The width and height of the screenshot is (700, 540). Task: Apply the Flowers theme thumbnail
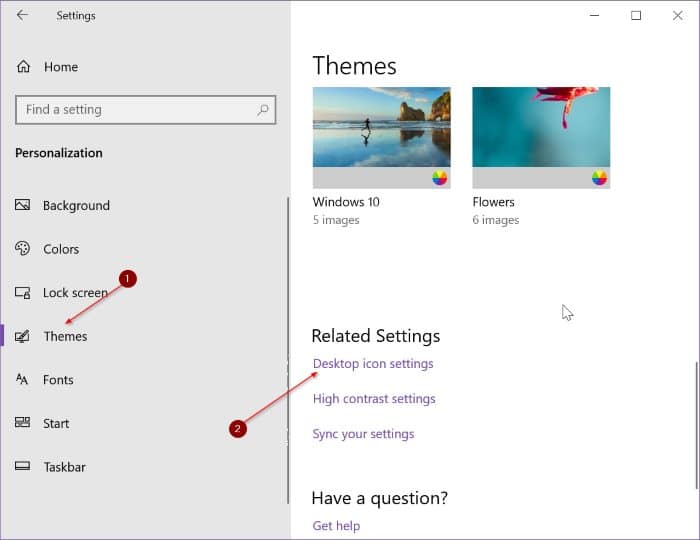(541, 137)
